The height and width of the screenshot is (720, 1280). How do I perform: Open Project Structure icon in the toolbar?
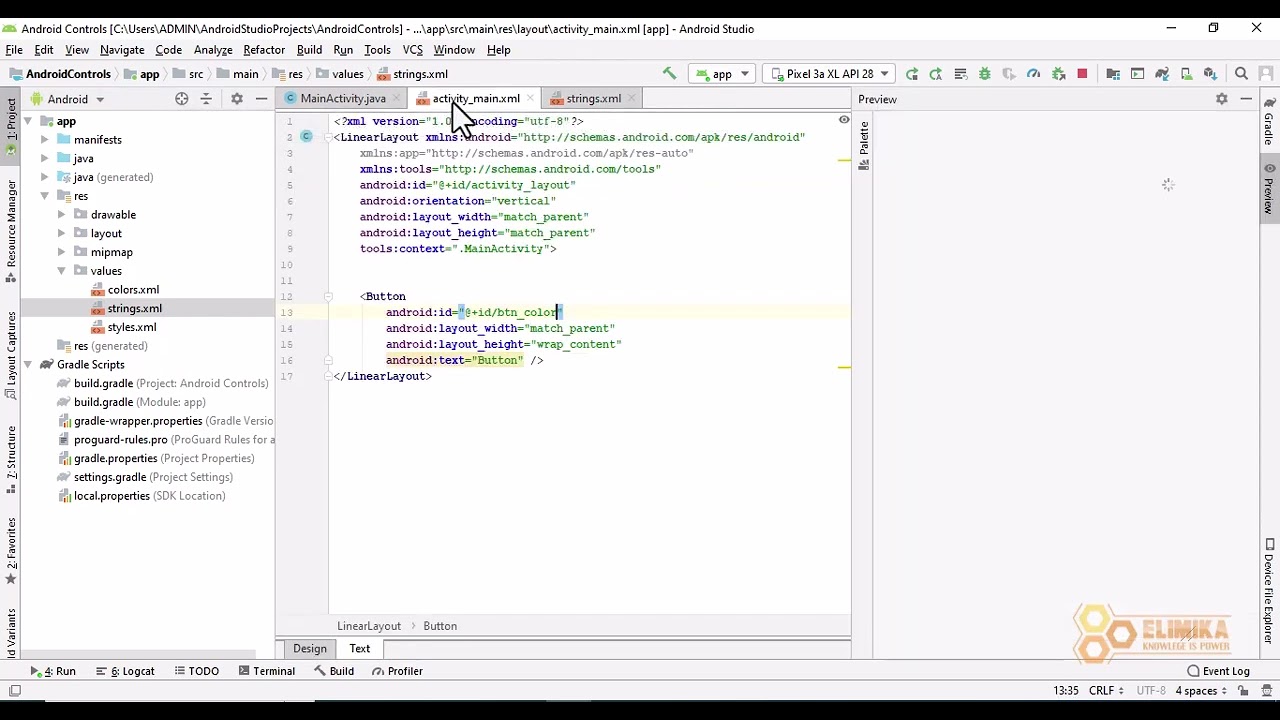(1113, 73)
